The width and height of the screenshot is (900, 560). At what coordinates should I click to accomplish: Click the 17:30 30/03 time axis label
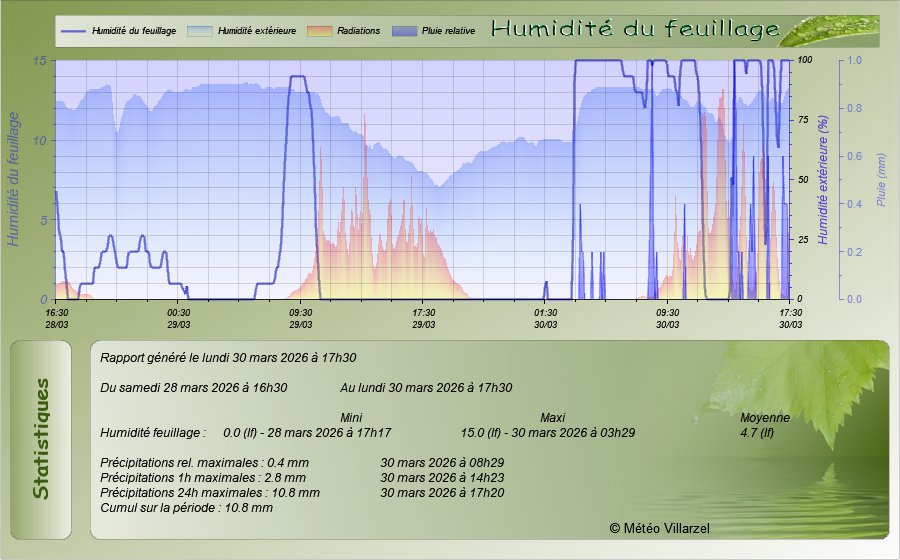790,318
